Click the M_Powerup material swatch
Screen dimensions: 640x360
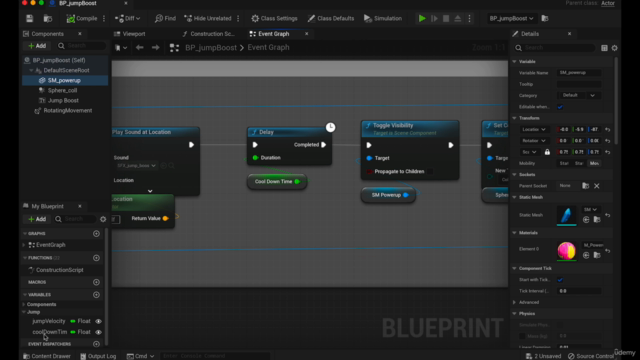pos(567,251)
